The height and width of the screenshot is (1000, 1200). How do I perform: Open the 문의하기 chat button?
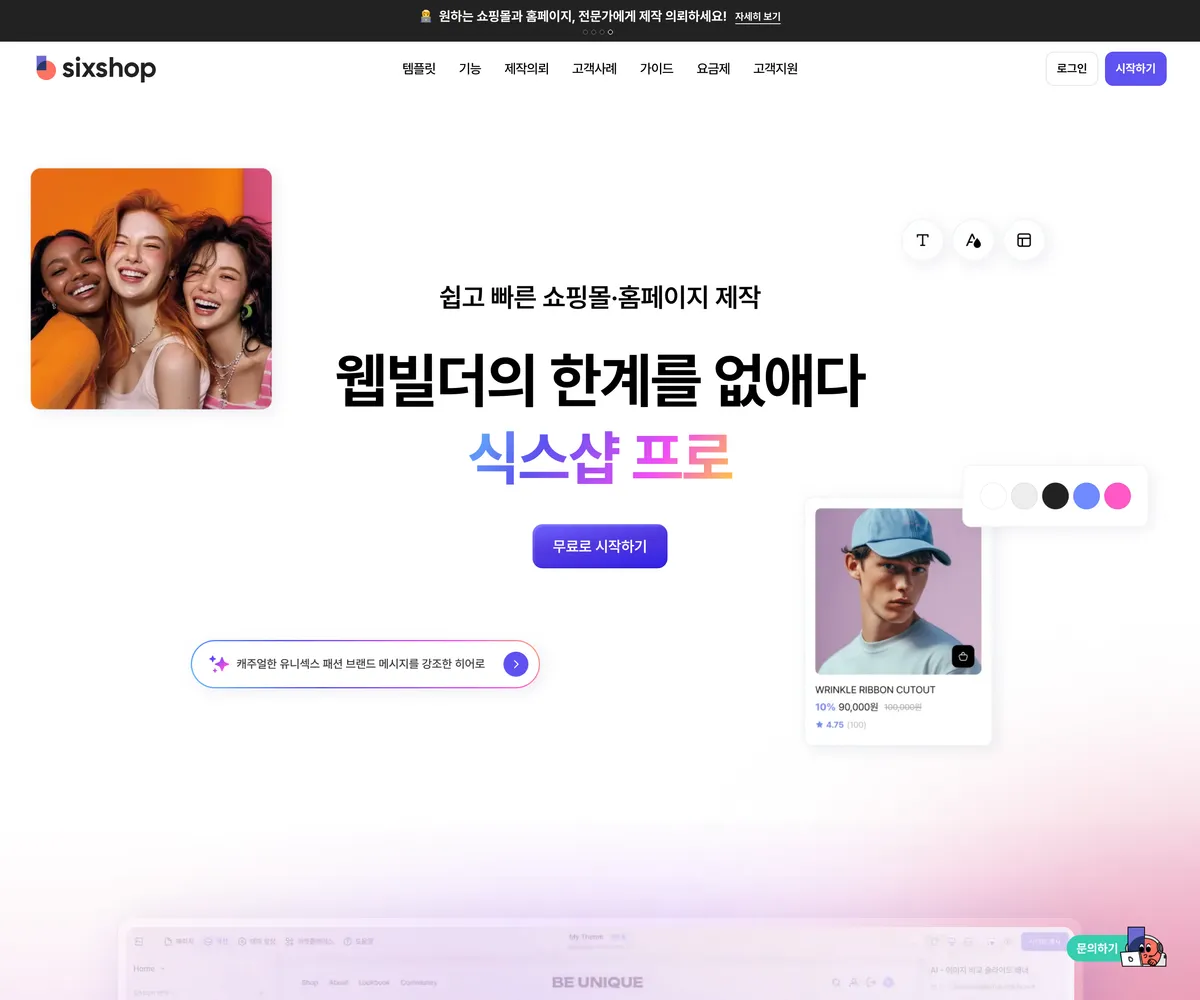pyautogui.click(x=1096, y=949)
